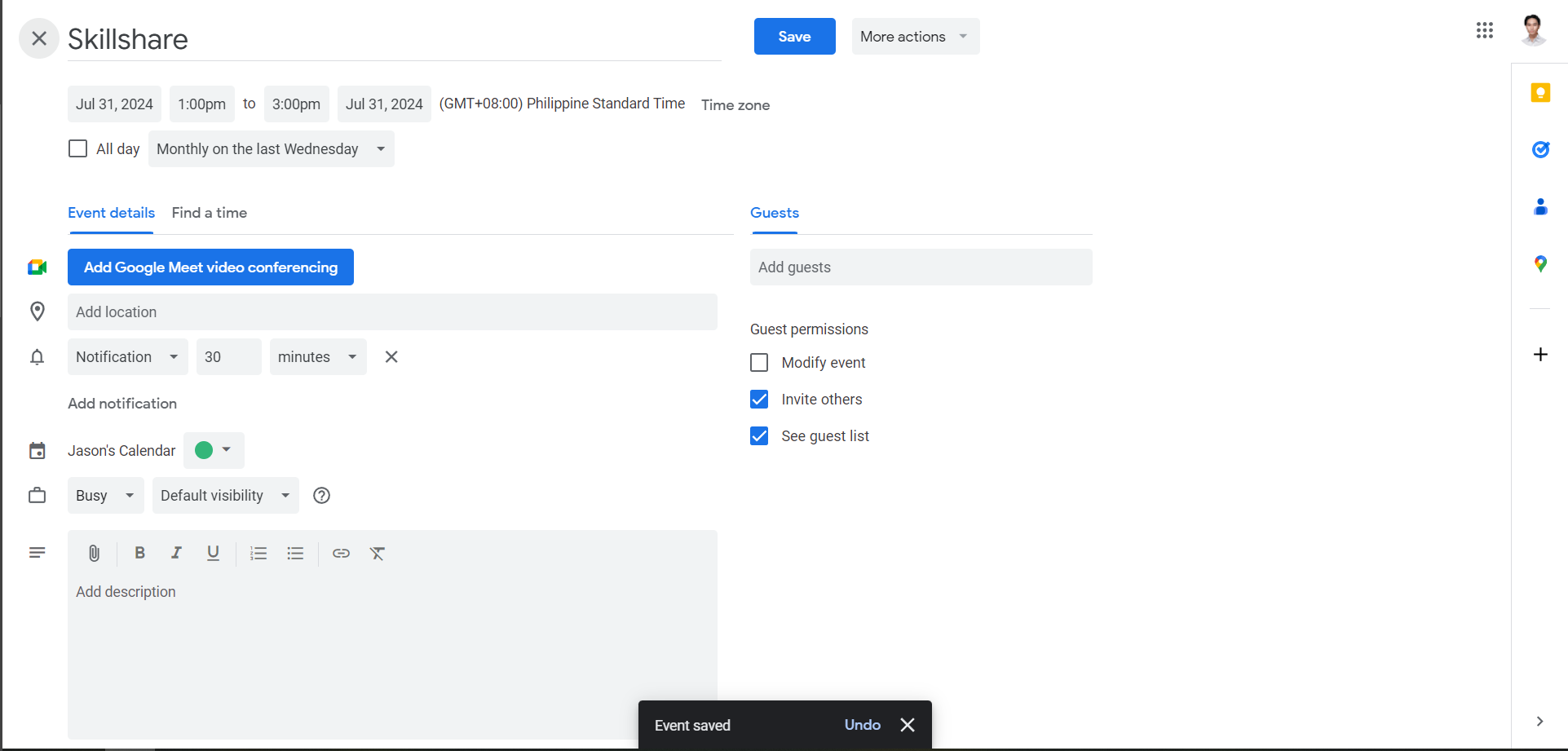
Task: Switch to the Find a time tab
Action: [x=210, y=213]
